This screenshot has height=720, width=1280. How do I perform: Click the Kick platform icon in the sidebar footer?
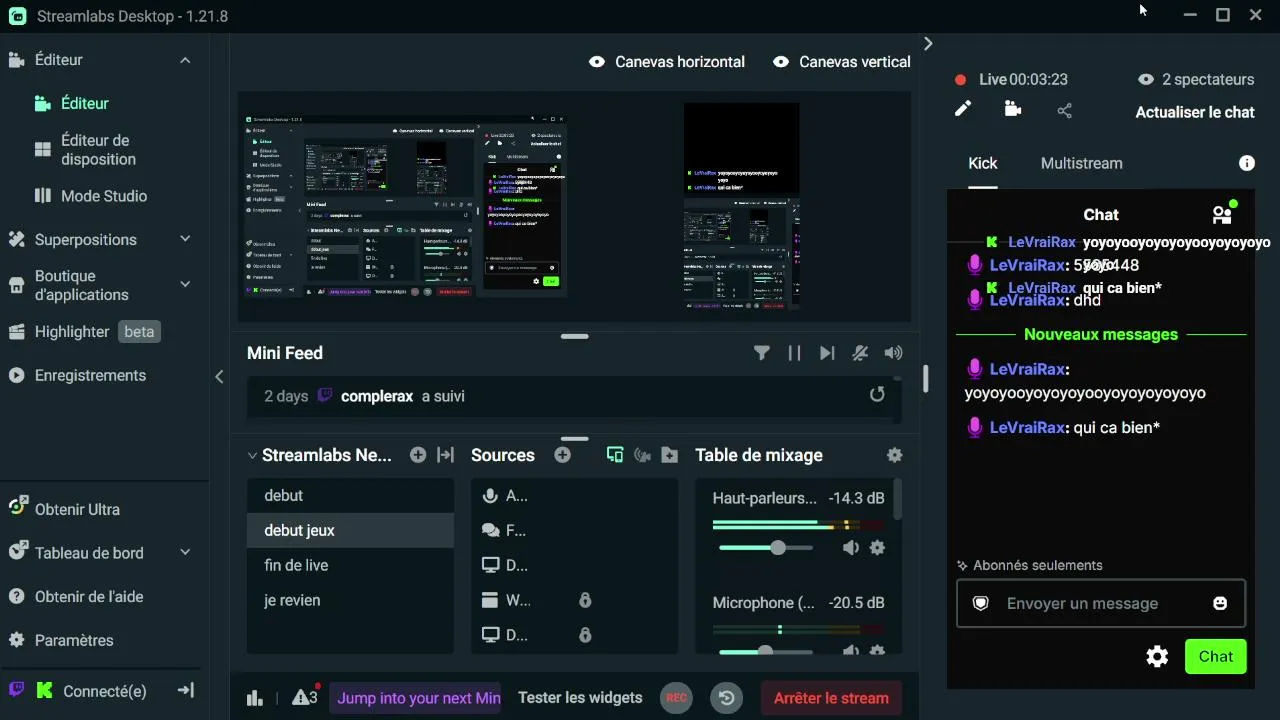pyautogui.click(x=44, y=690)
